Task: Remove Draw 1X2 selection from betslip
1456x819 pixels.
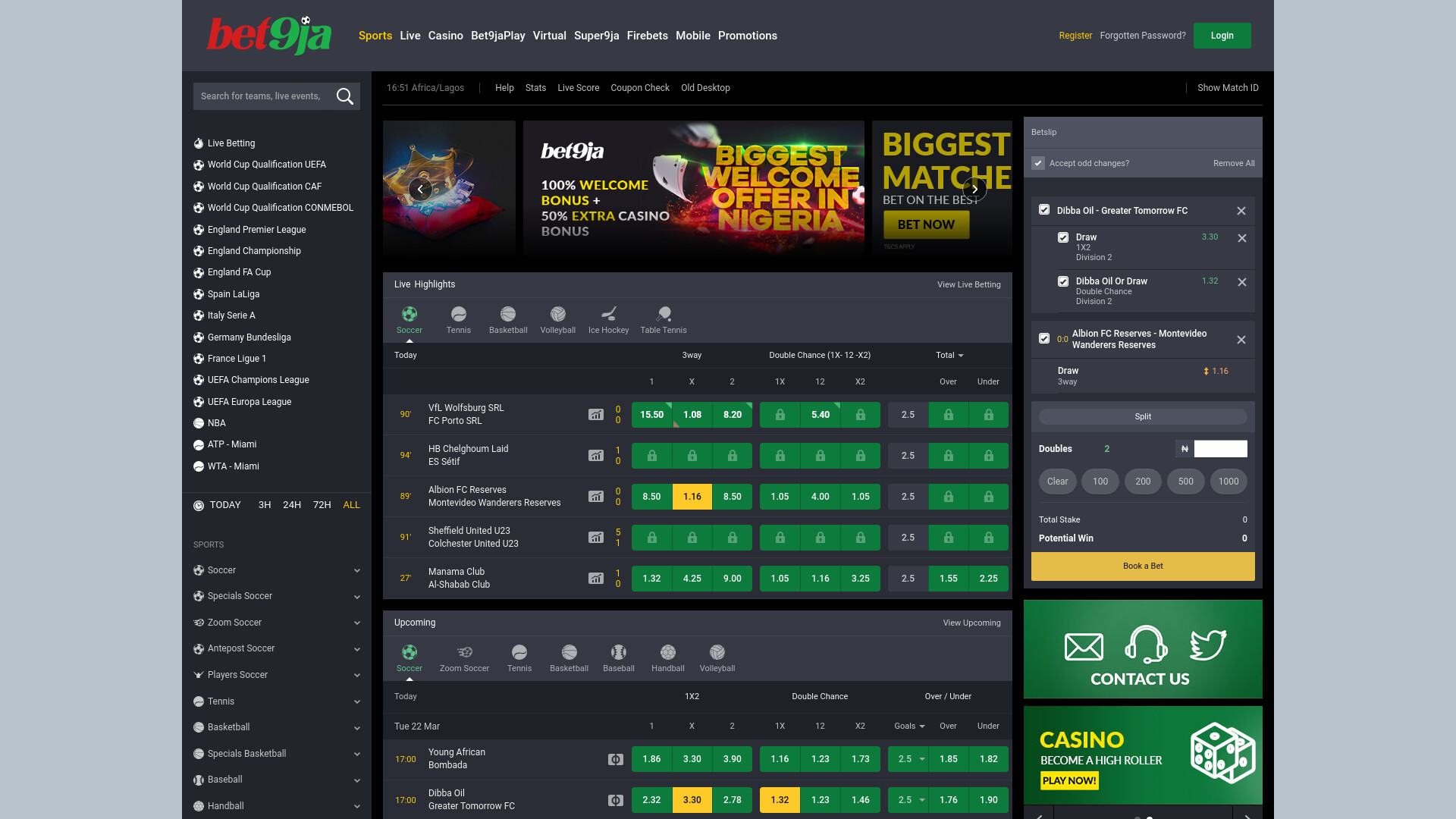Action: (1242, 238)
